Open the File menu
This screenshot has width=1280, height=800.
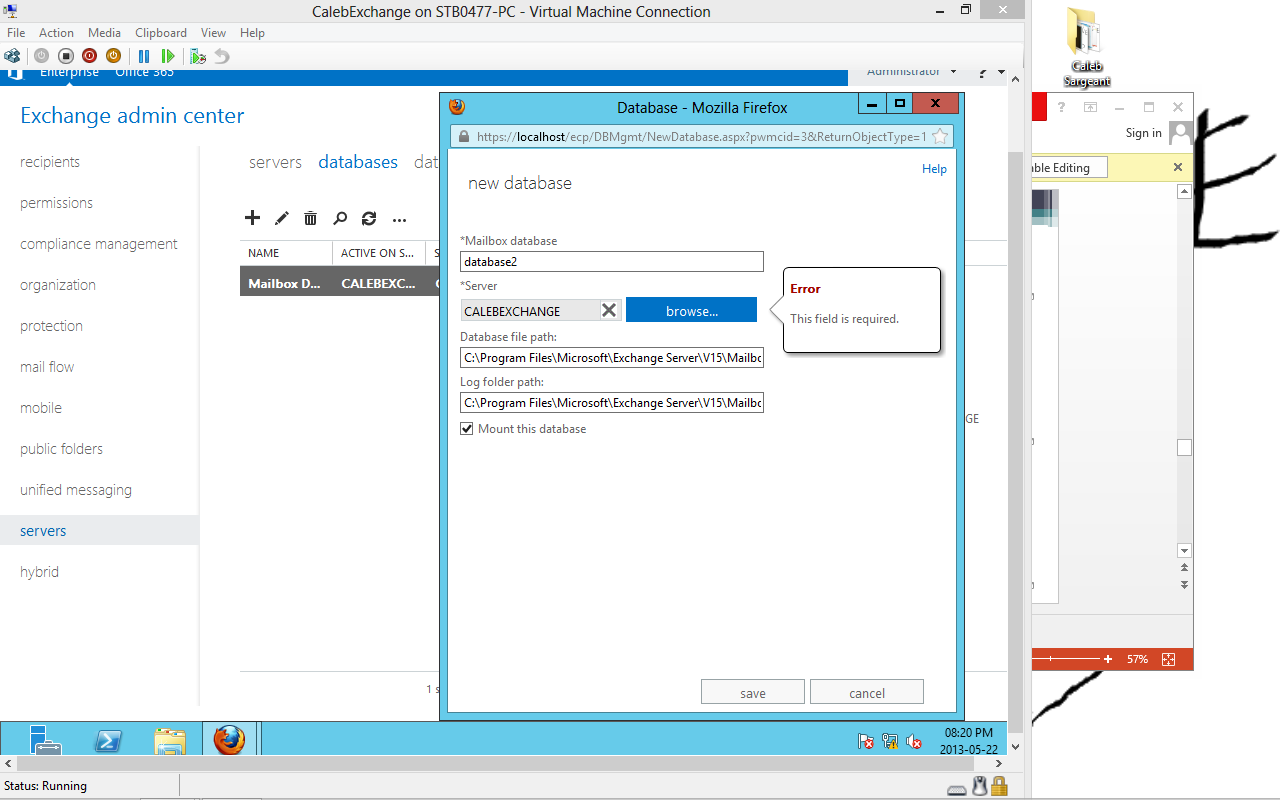point(16,33)
